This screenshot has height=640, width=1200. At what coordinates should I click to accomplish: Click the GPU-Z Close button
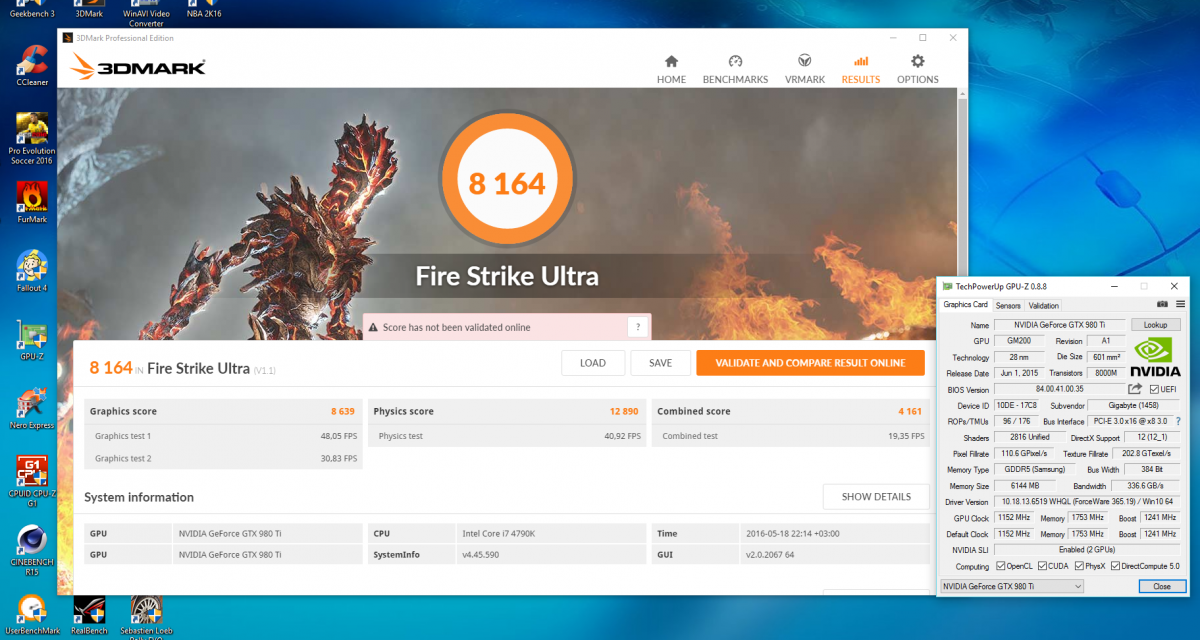(1161, 586)
